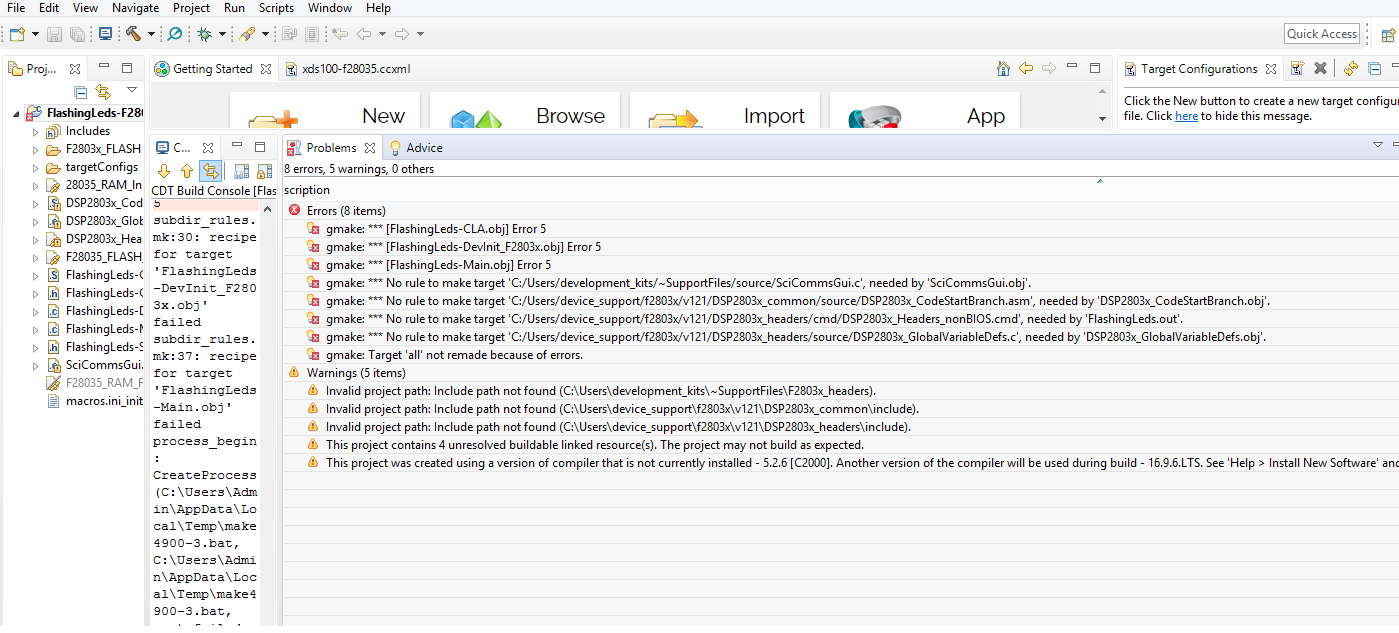The height and width of the screenshot is (633, 1399).
Task: Click Collapse All icon in Project Explorer
Action: [81, 92]
